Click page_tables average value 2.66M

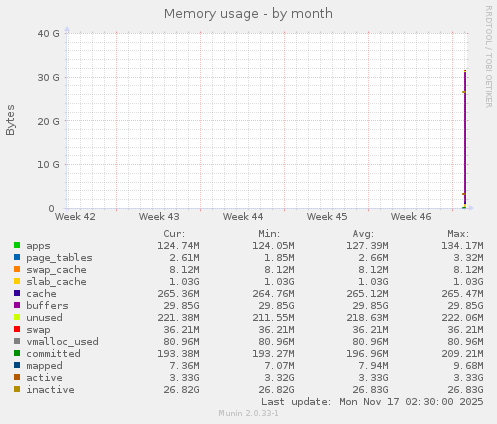click(373, 258)
